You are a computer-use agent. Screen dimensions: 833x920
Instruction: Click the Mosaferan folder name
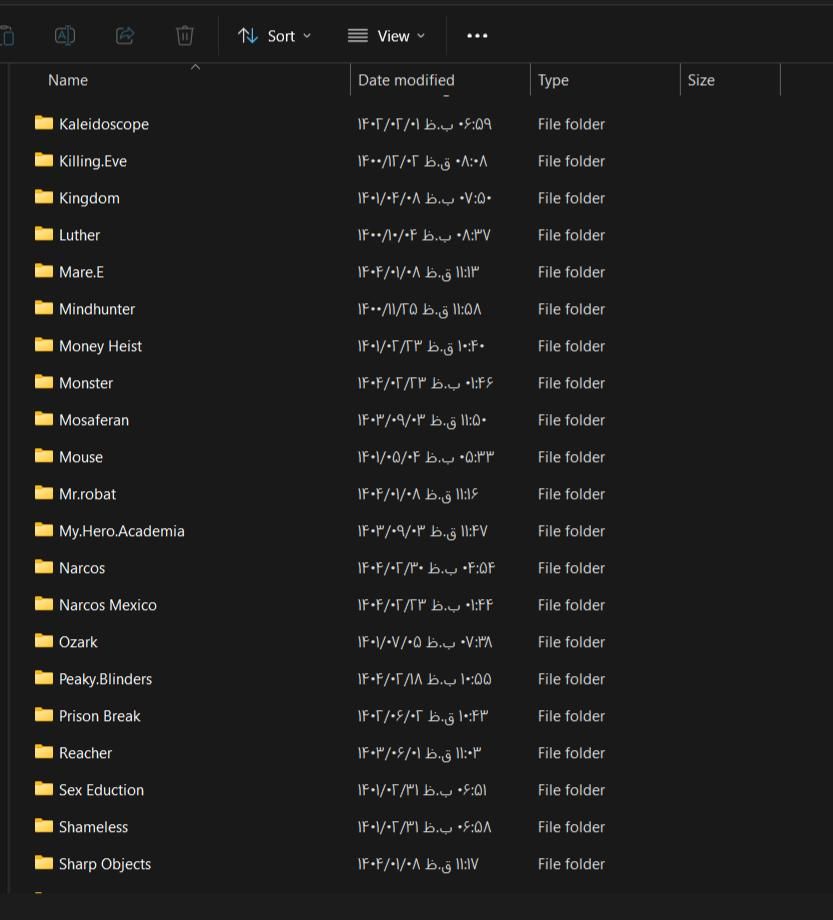[x=94, y=420]
